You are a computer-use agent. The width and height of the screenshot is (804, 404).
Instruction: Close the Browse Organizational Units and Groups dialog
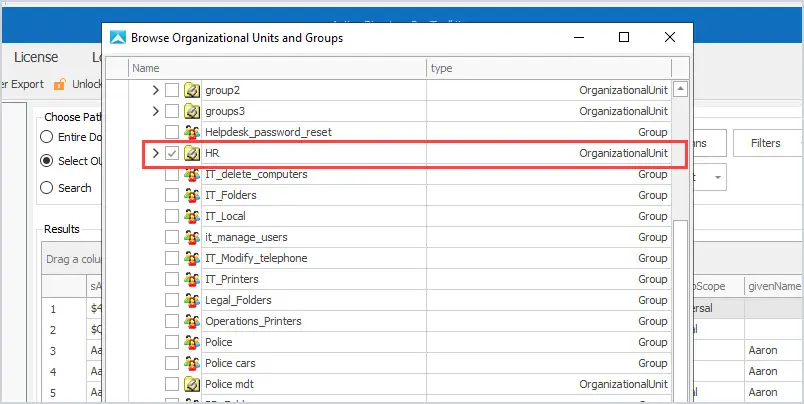[x=670, y=37]
